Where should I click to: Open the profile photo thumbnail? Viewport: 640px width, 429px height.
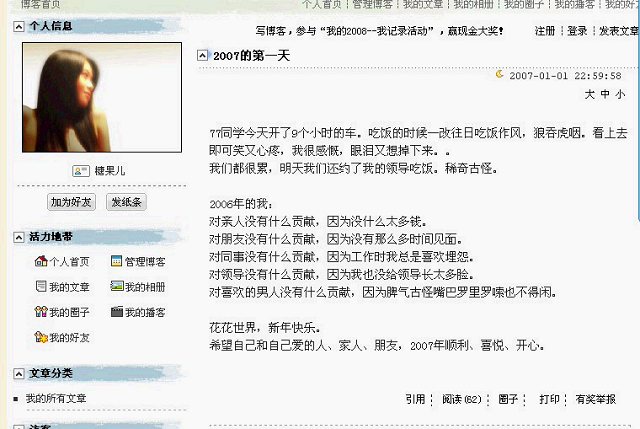coord(102,98)
